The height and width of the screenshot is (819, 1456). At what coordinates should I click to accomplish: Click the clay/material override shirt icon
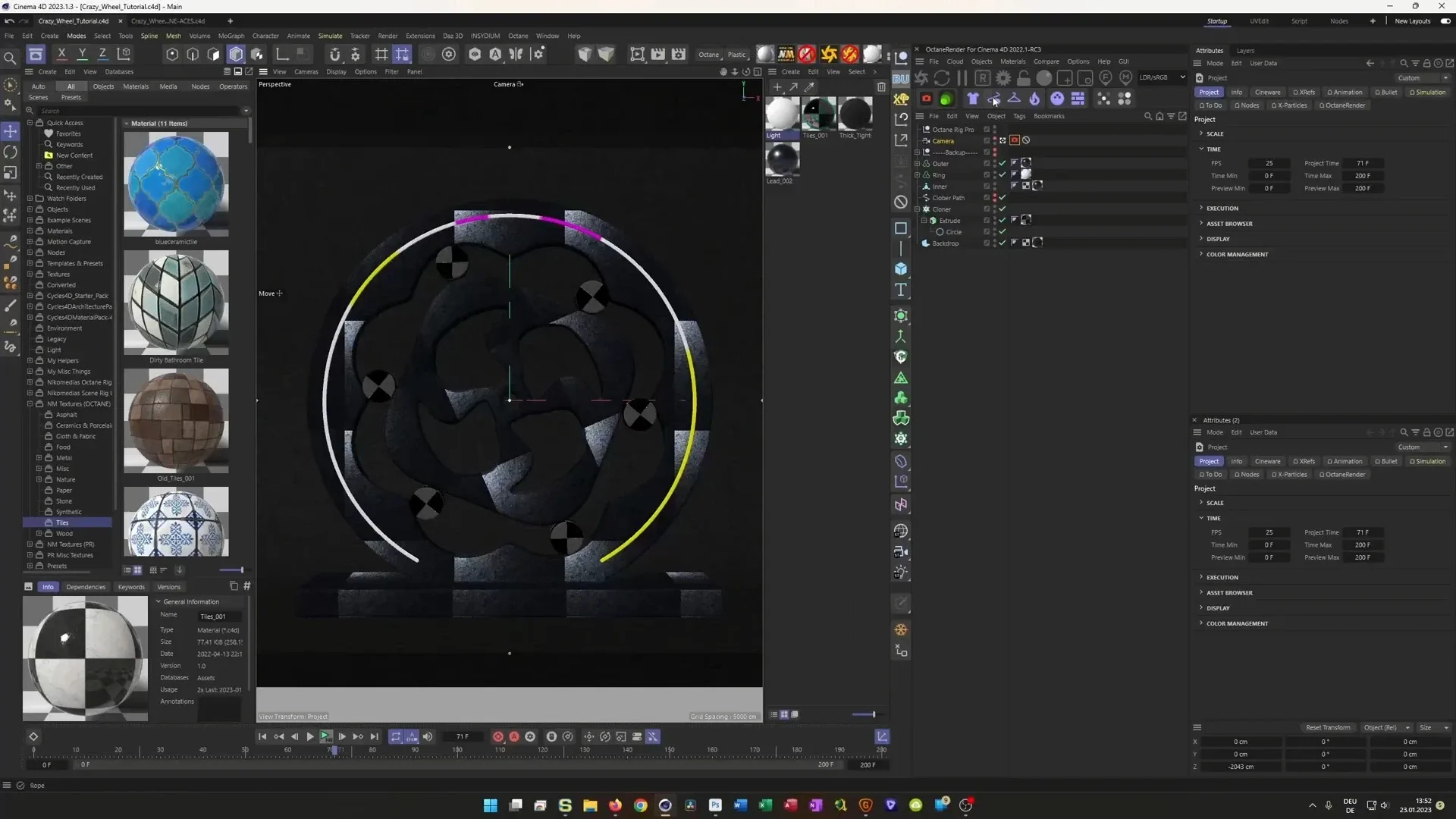click(973, 98)
